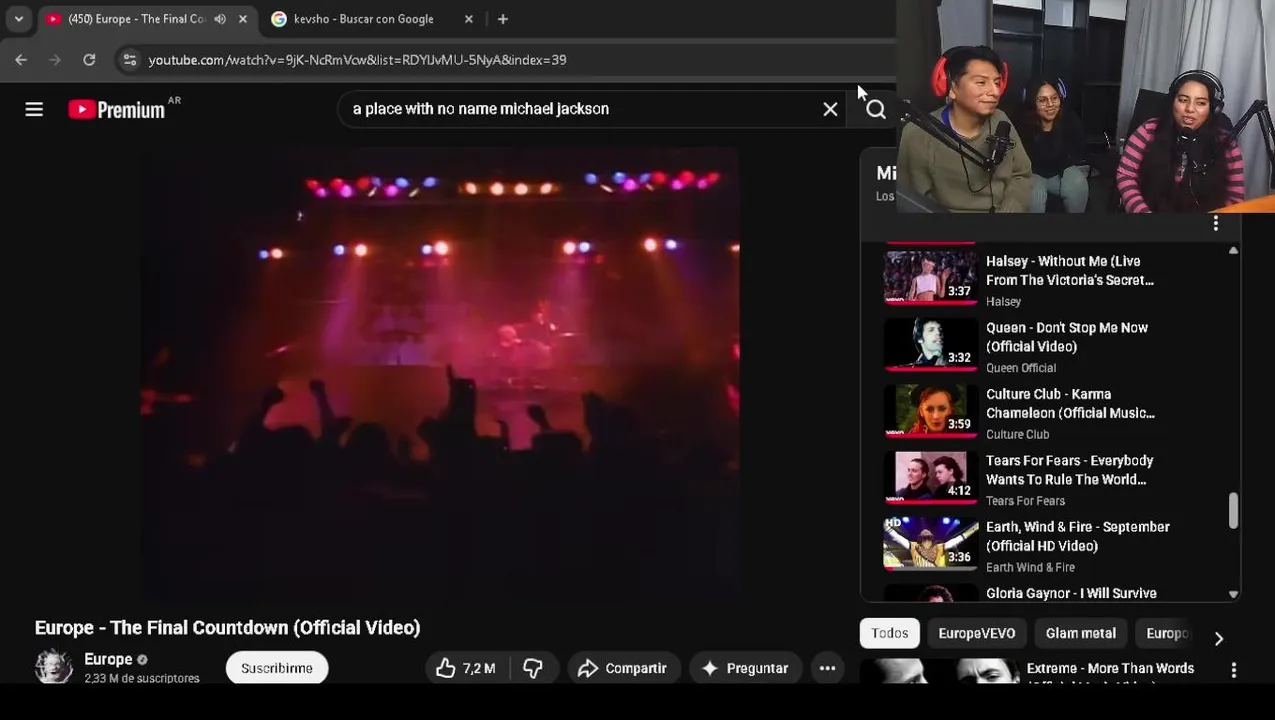Open Tears For Fears channel name

[x=1025, y=501]
